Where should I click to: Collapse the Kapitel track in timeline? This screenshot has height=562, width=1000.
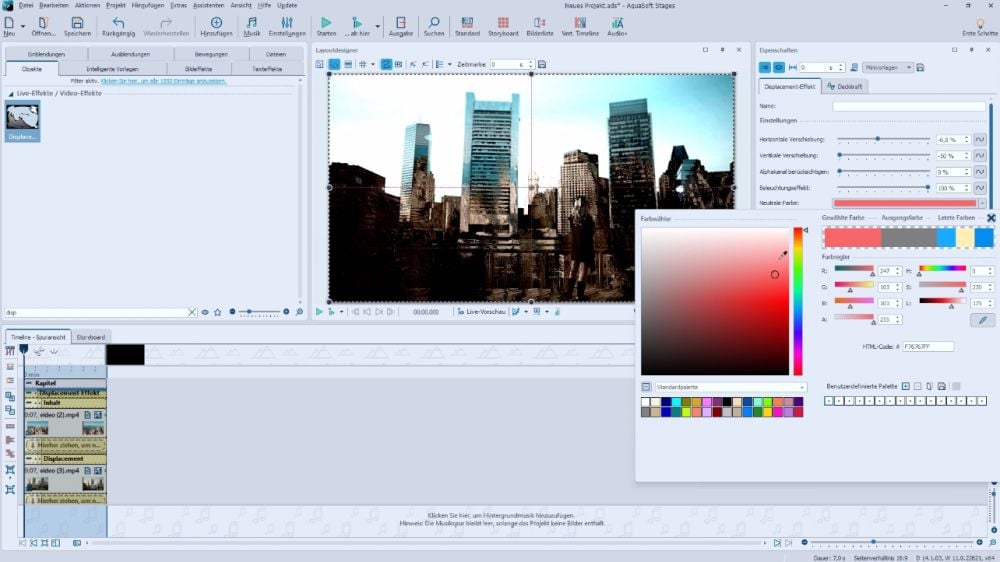point(29,383)
